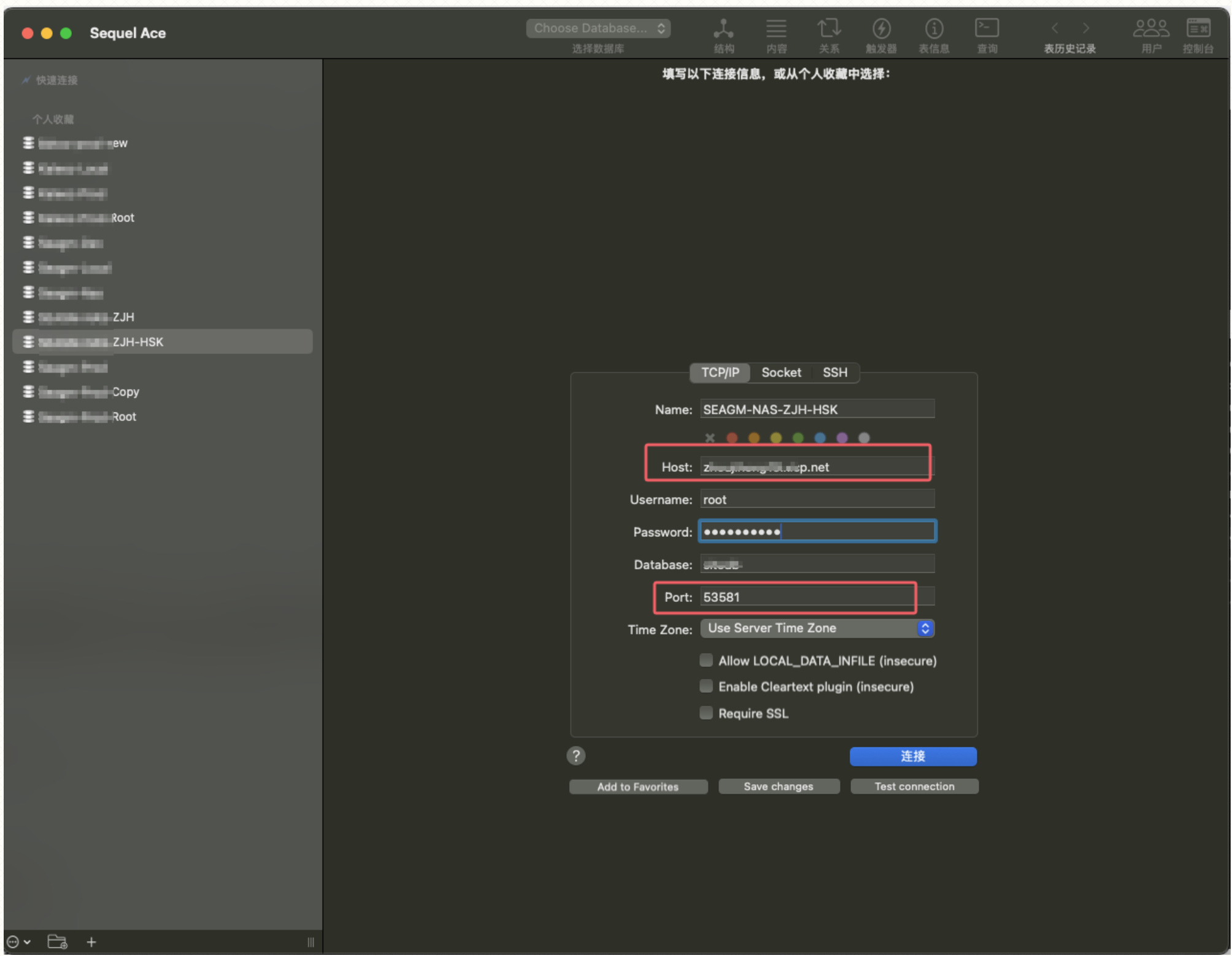The width and height of the screenshot is (1232, 956).
Task: Click the Host input field
Action: (x=817, y=466)
